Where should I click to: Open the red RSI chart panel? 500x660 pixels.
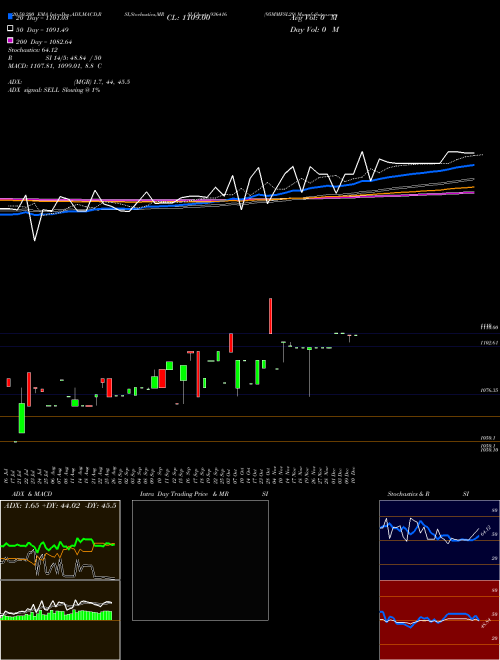tap(439, 620)
